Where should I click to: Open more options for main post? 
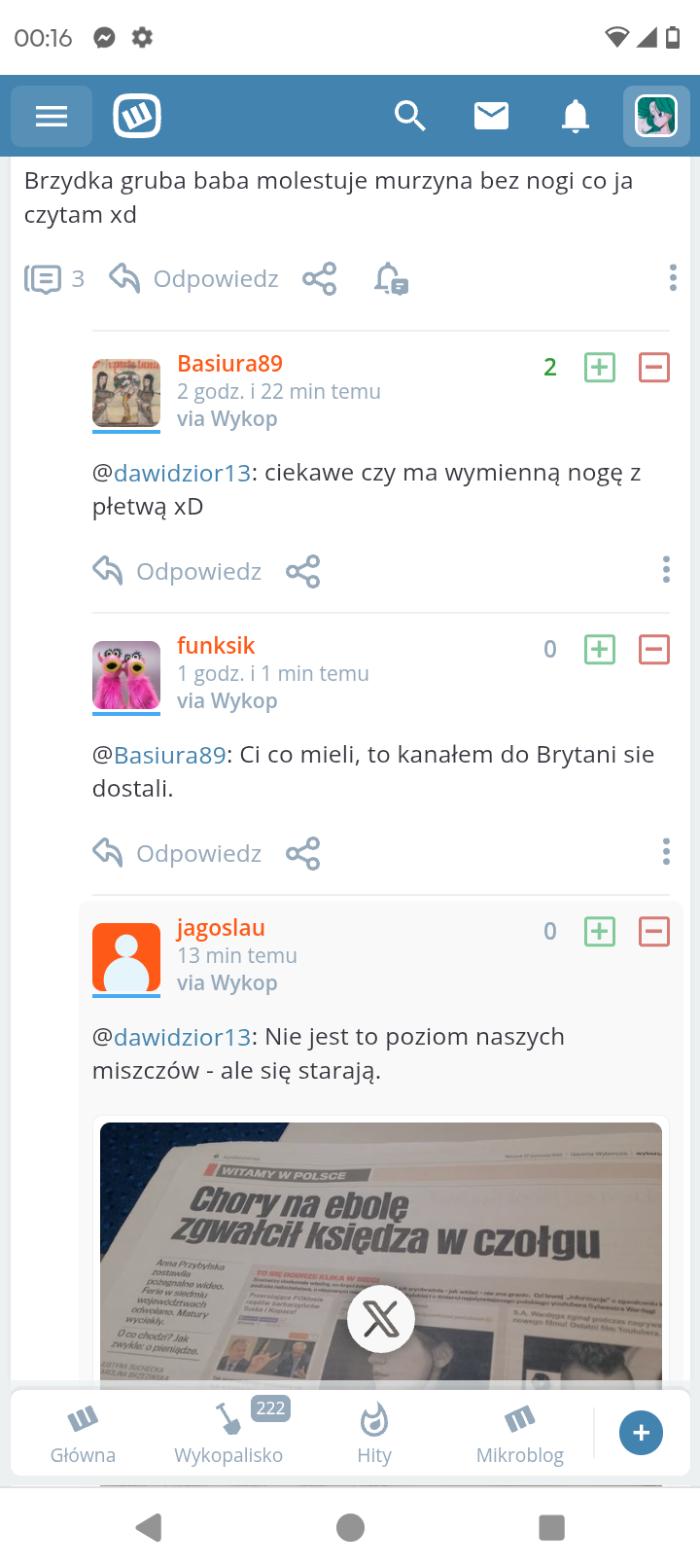coord(673,278)
